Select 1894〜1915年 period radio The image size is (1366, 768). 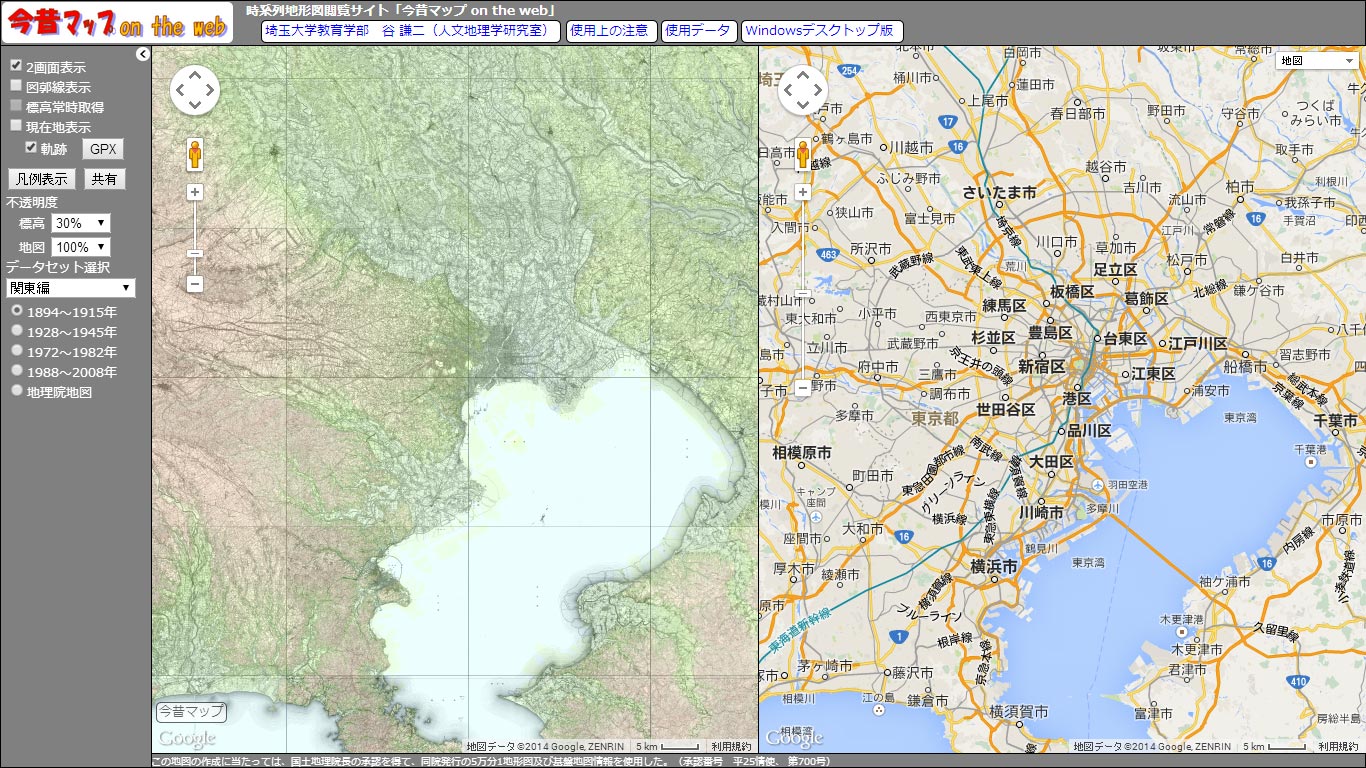(17, 311)
